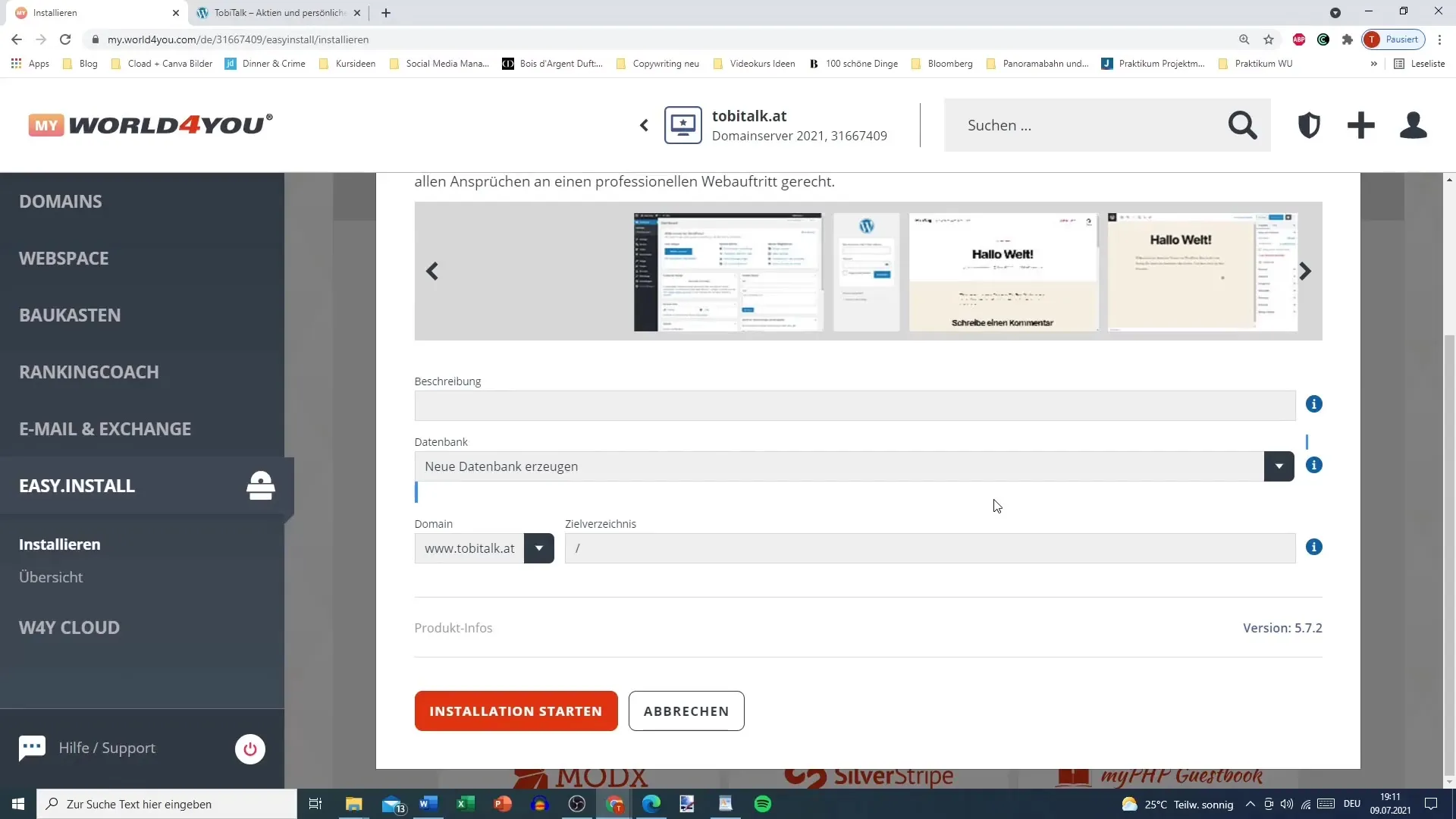Open a new browser tab
This screenshot has width=1456, height=819.
(x=386, y=13)
